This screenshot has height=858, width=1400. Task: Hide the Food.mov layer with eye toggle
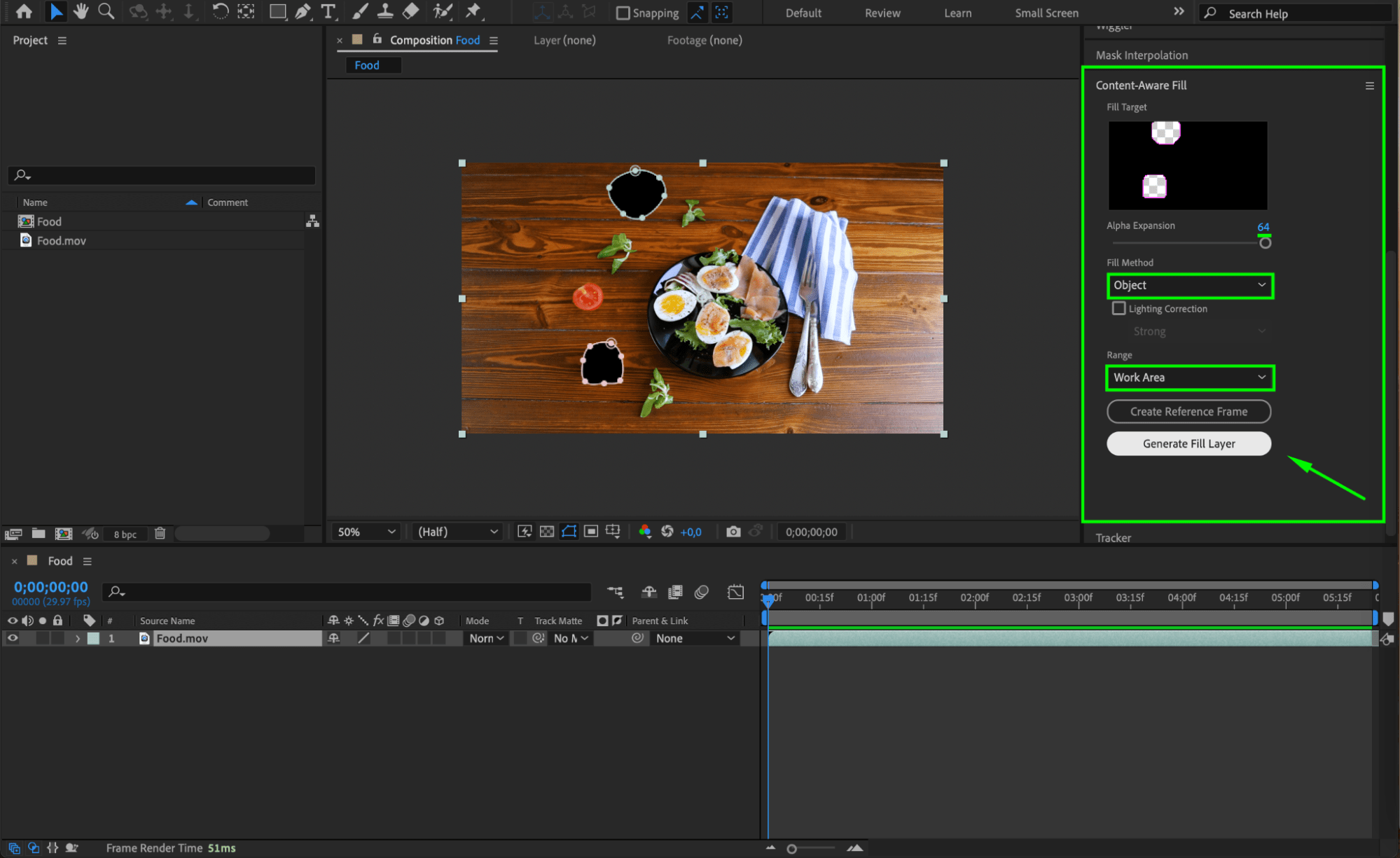(x=13, y=638)
